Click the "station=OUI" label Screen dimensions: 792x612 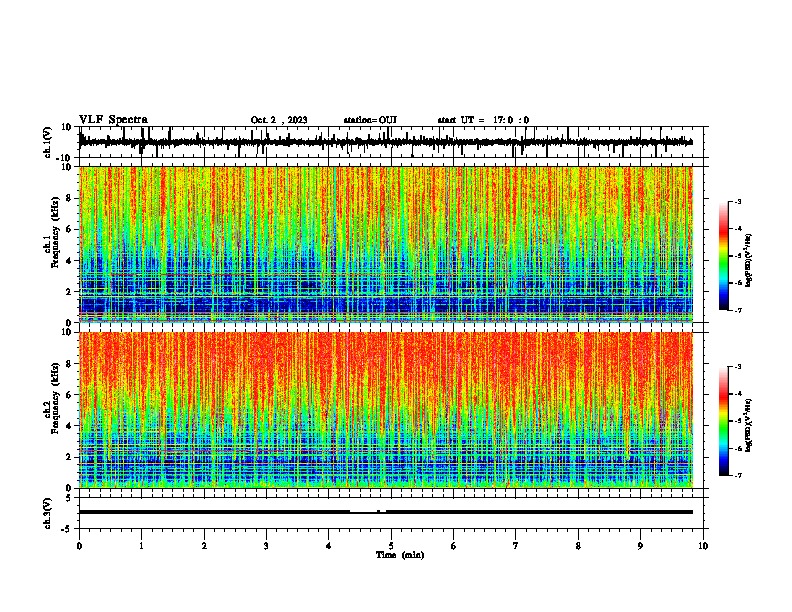[x=370, y=120]
